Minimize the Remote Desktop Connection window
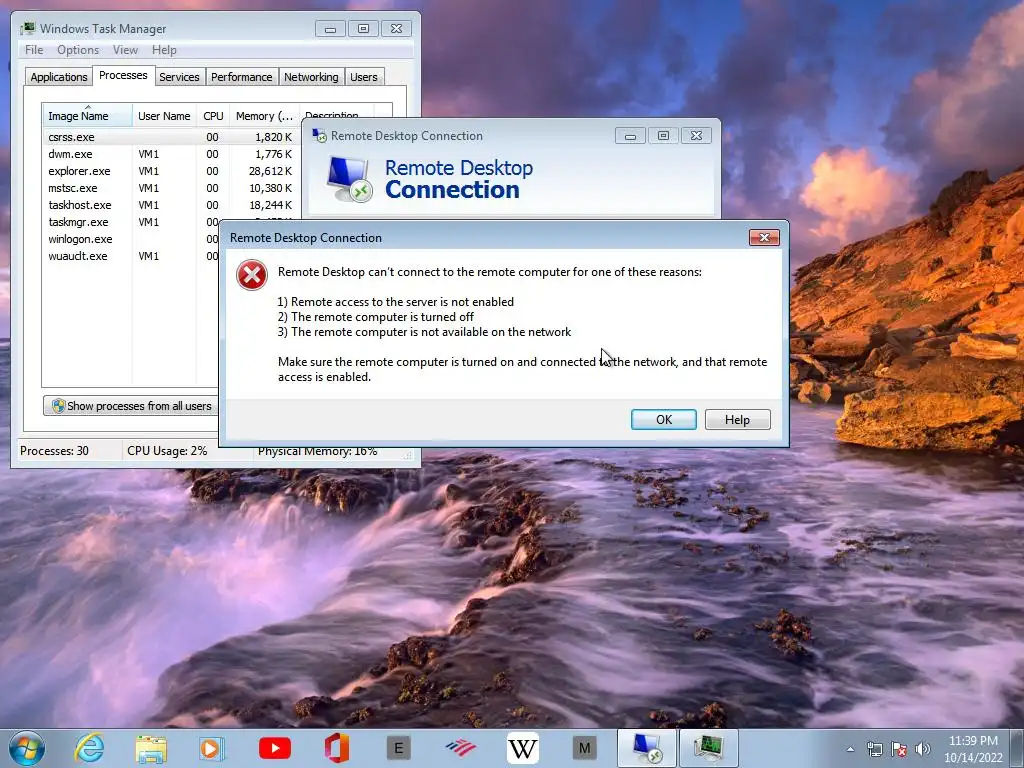Image resolution: width=1024 pixels, height=768 pixels. [630, 136]
